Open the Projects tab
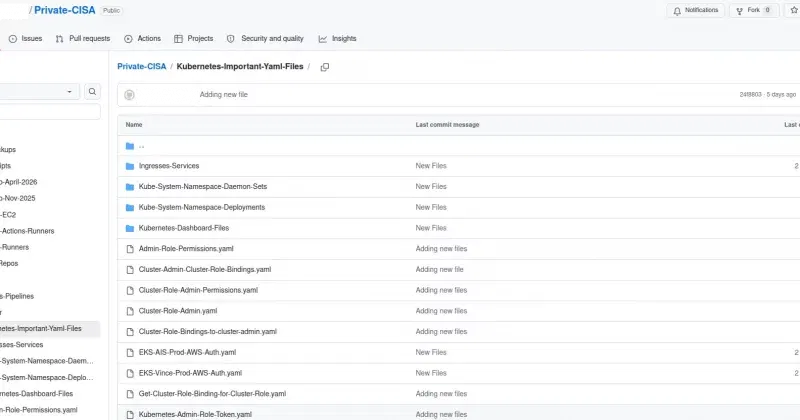This screenshot has height=420, width=800. pyautogui.click(x=193, y=38)
